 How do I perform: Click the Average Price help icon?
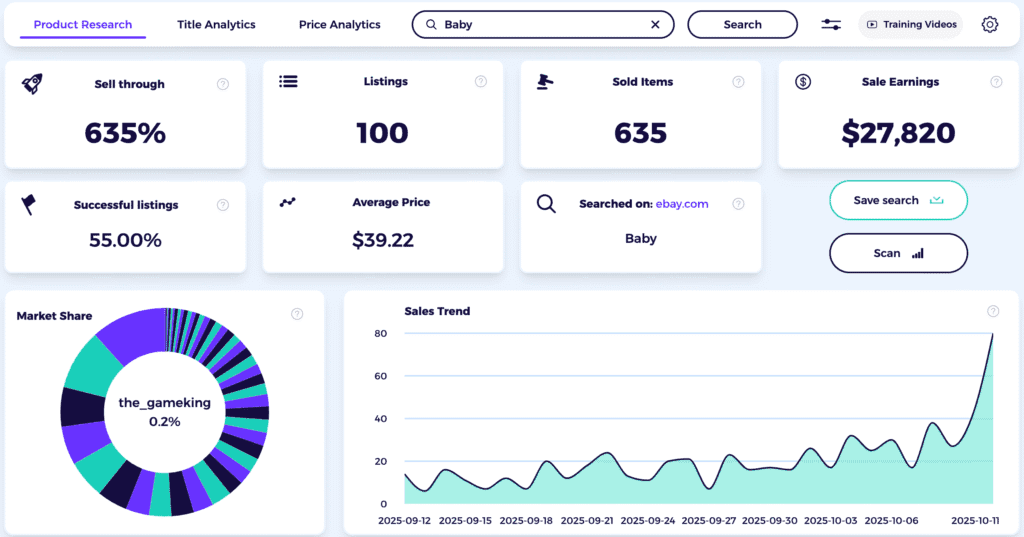[481, 203]
